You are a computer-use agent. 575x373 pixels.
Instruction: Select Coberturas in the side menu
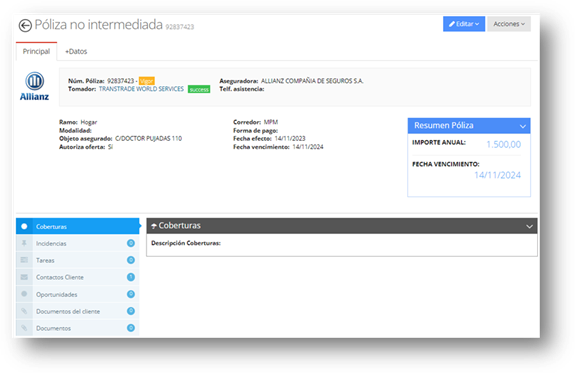78,226
